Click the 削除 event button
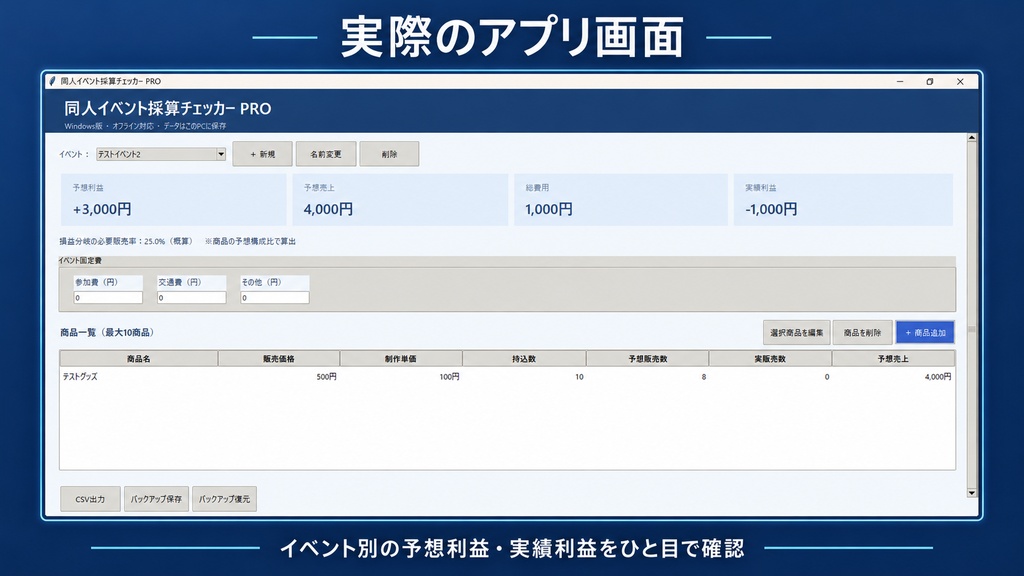The image size is (1024, 576). 389,154
